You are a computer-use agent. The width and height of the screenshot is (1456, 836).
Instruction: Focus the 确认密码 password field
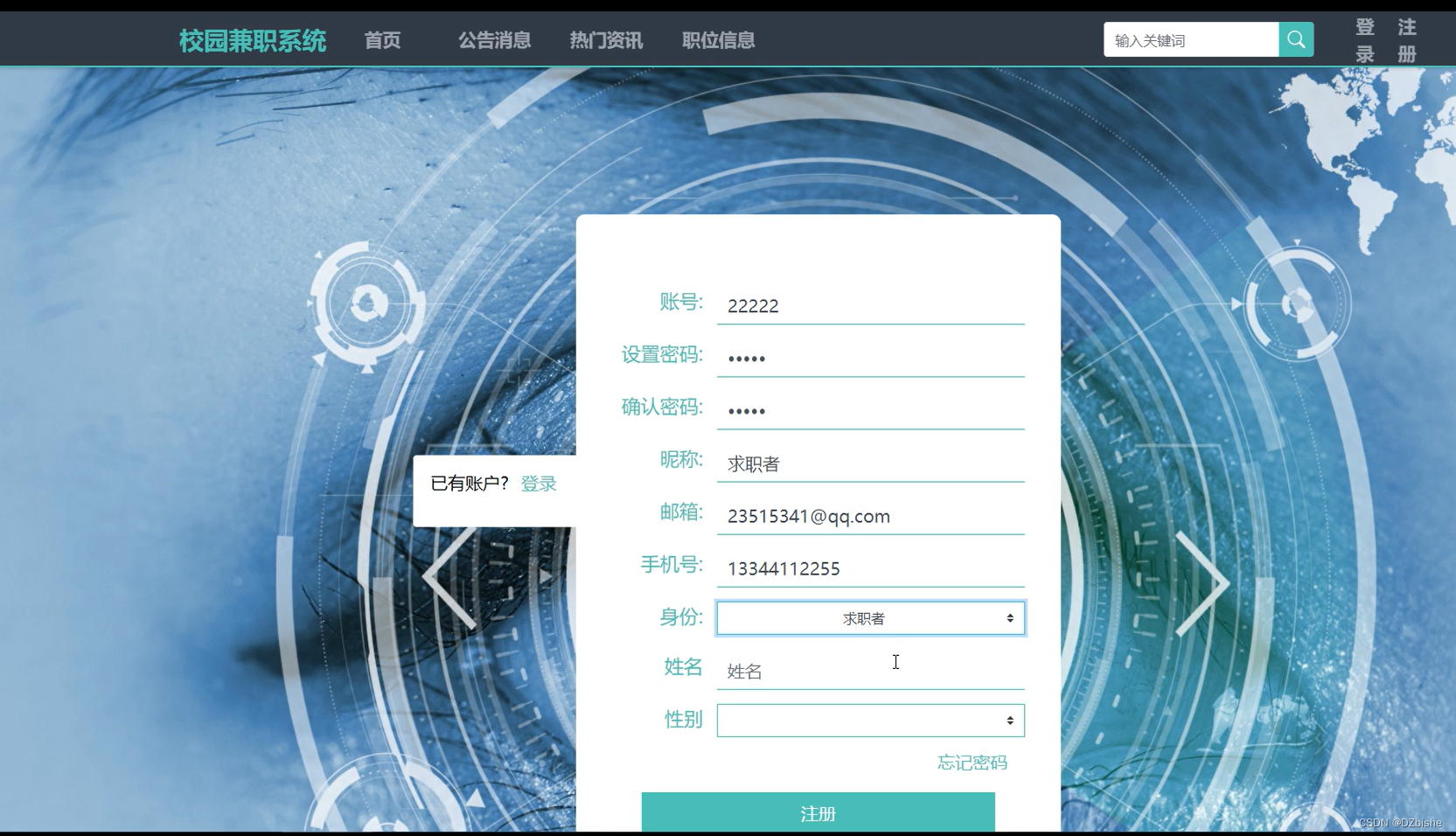[x=871, y=411]
